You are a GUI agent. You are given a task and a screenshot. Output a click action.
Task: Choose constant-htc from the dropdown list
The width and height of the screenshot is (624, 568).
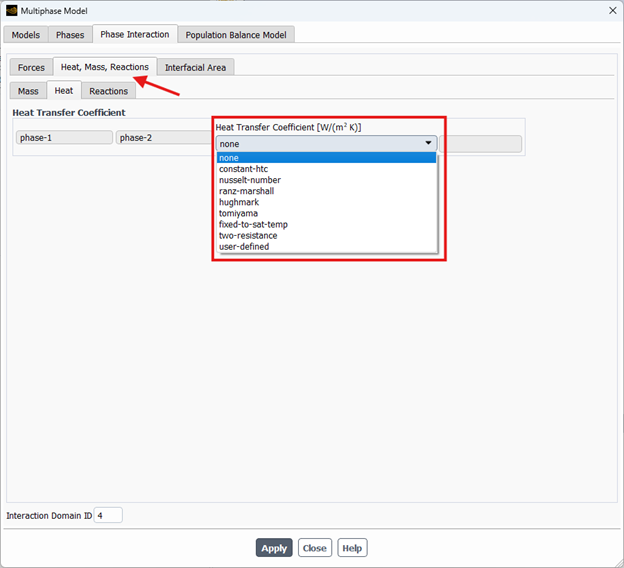click(243, 169)
